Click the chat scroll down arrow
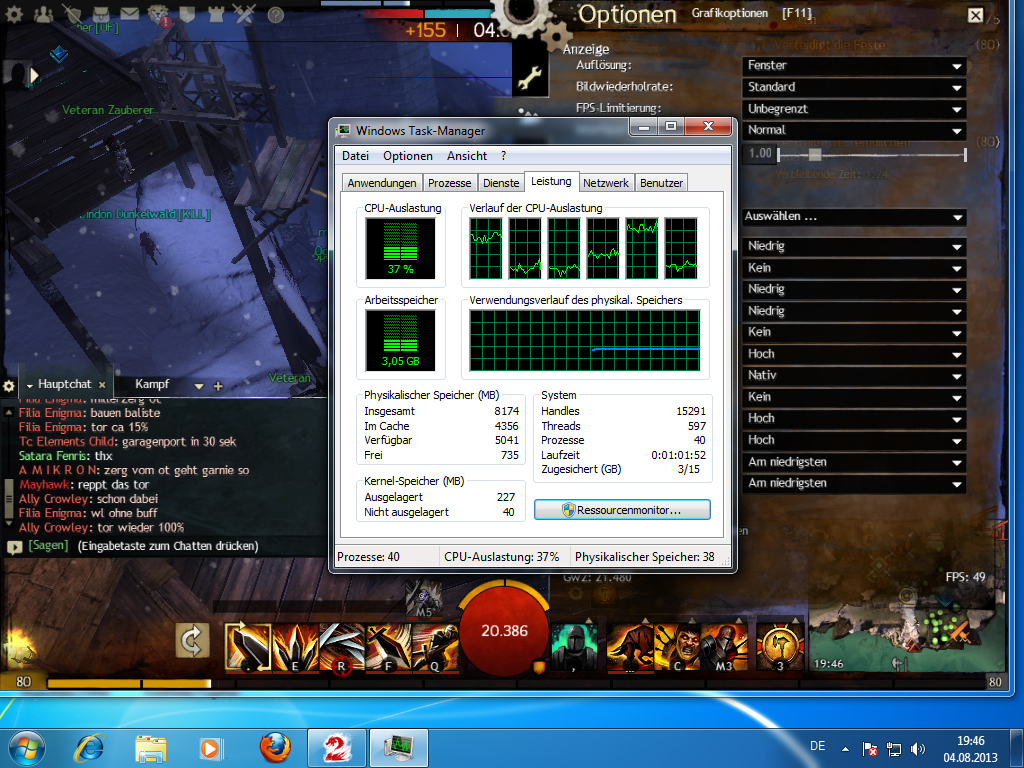 click(8, 523)
